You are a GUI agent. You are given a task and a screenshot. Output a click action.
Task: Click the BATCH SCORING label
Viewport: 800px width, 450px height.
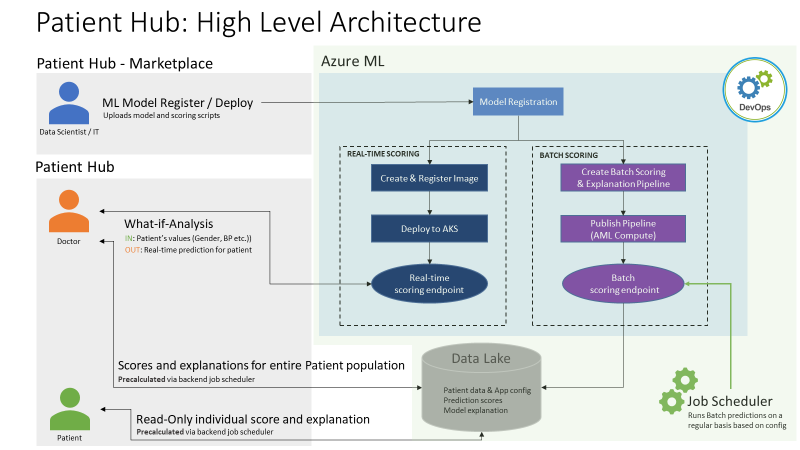[569, 155]
